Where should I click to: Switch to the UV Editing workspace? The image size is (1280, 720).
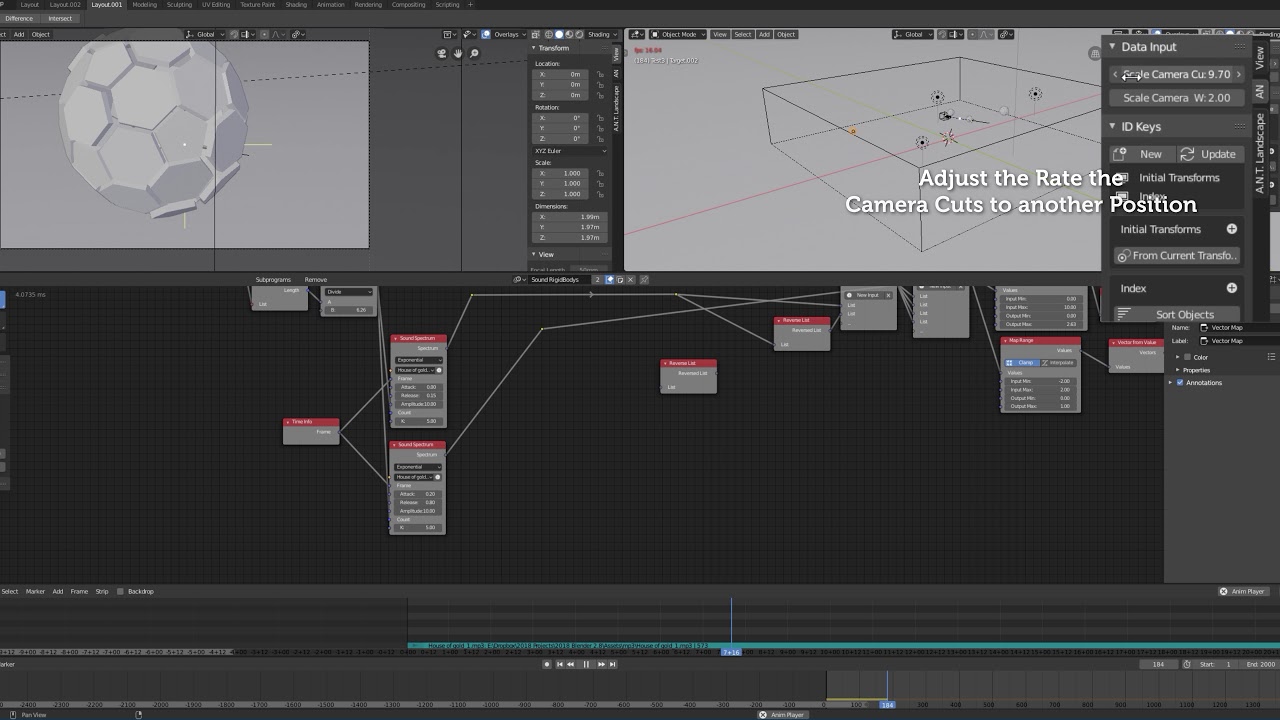[x=216, y=4]
